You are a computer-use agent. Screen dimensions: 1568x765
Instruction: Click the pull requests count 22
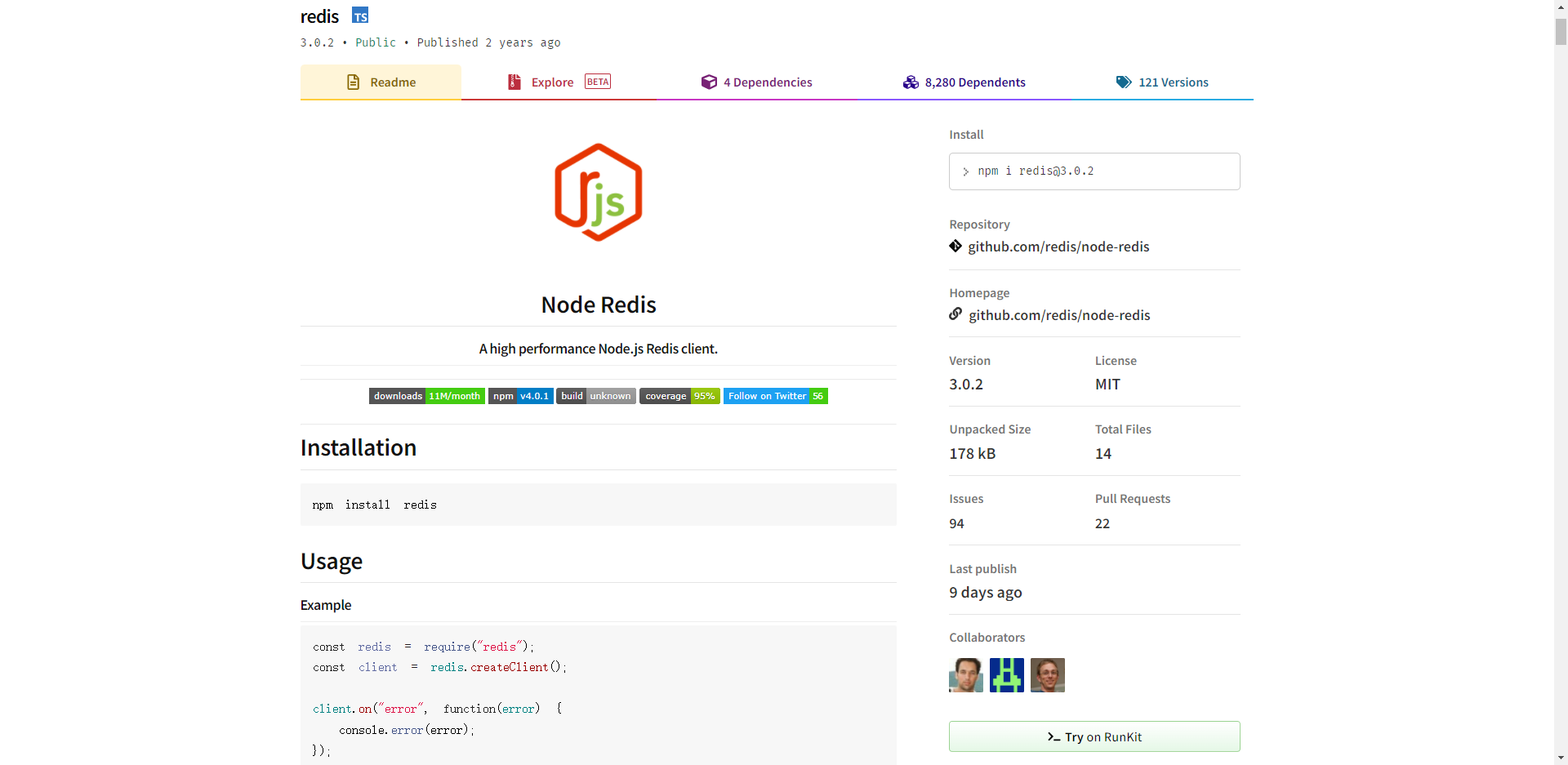[1102, 523]
